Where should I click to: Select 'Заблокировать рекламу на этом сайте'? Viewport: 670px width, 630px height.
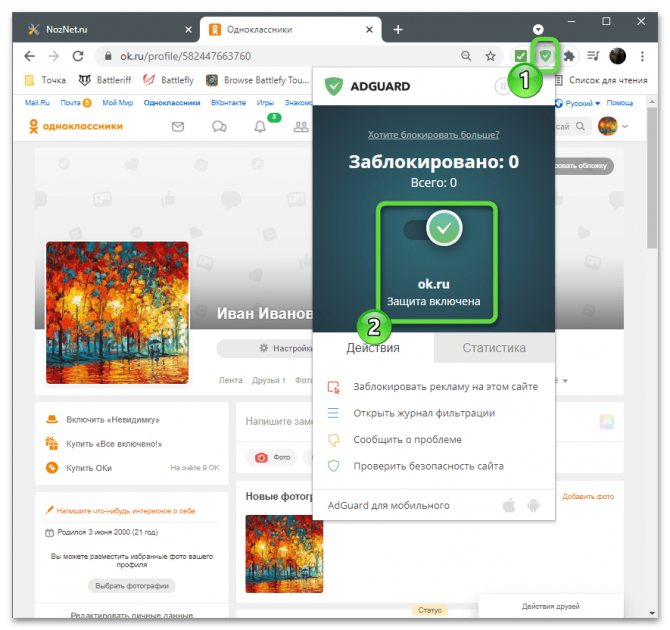pyautogui.click(x=433, y=387)
